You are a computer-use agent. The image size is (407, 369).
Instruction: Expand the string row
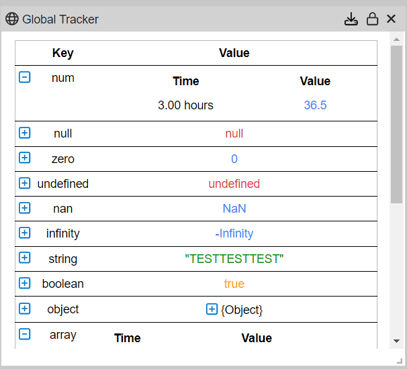pyautogui.click(x=25, y=258)
